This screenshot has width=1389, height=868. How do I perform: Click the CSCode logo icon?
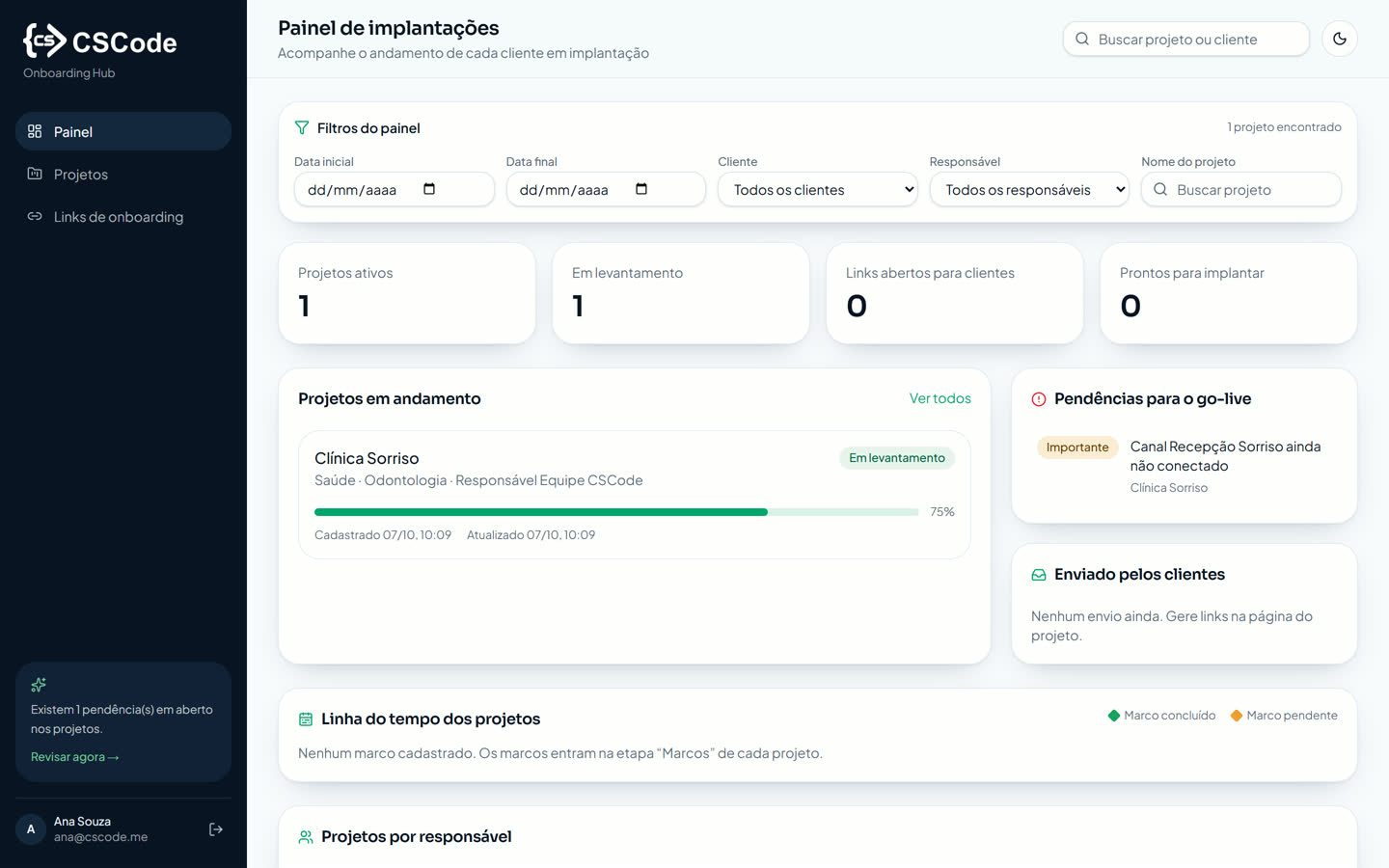[44, 41]
